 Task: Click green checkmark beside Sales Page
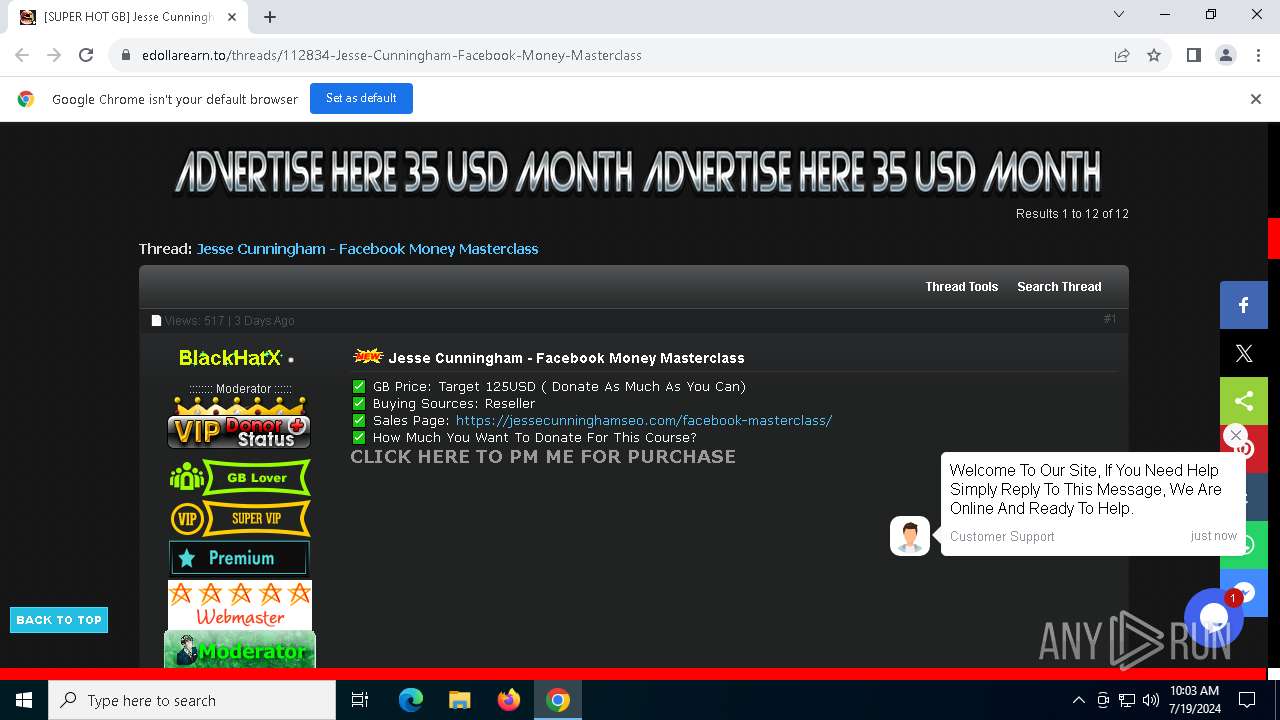pyautogui.click(x=359, y=420)
